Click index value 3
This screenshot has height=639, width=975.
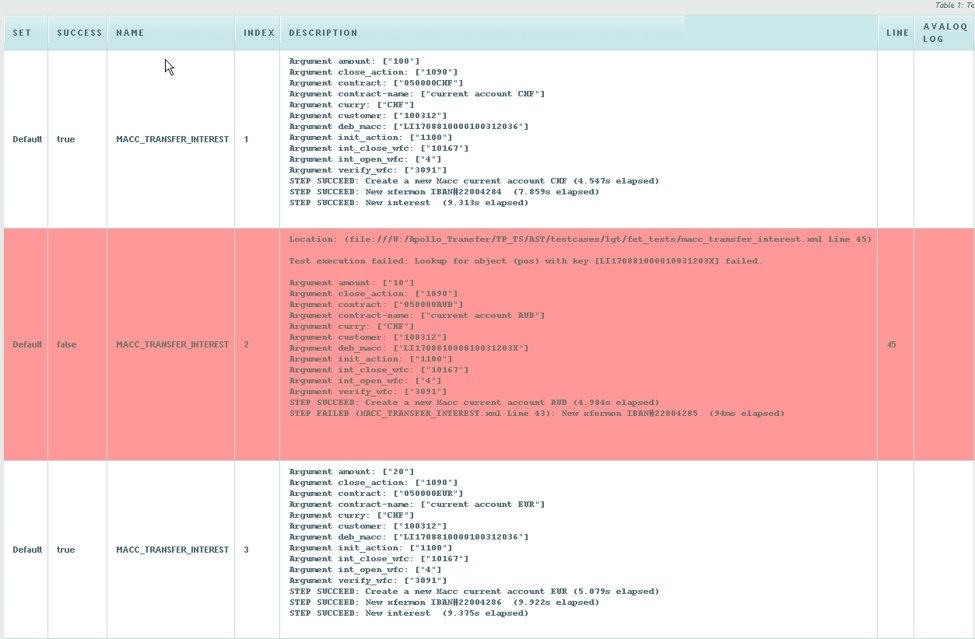click(x=246, y=549)
